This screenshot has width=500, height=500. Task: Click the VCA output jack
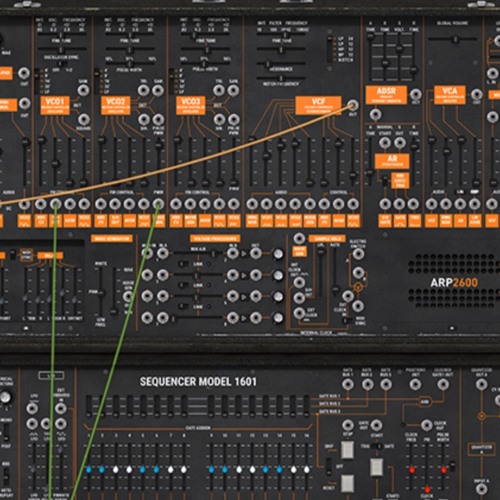pyautogui.click(x=477, y=94)
